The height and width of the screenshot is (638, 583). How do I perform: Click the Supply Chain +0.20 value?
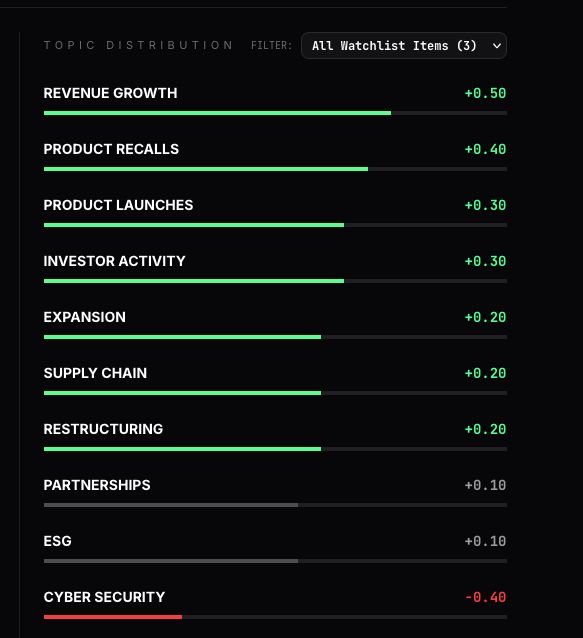(x=485, y=373)
